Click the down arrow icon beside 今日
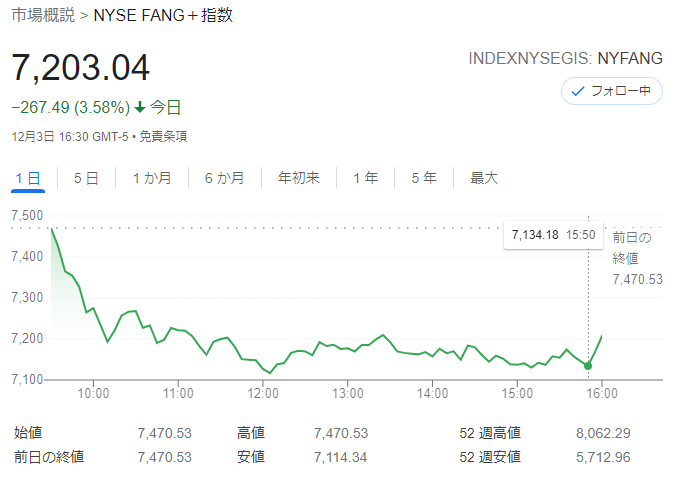The height and width of the screenshot is (480, 677). pyautogui.click(x=139, y=107)
